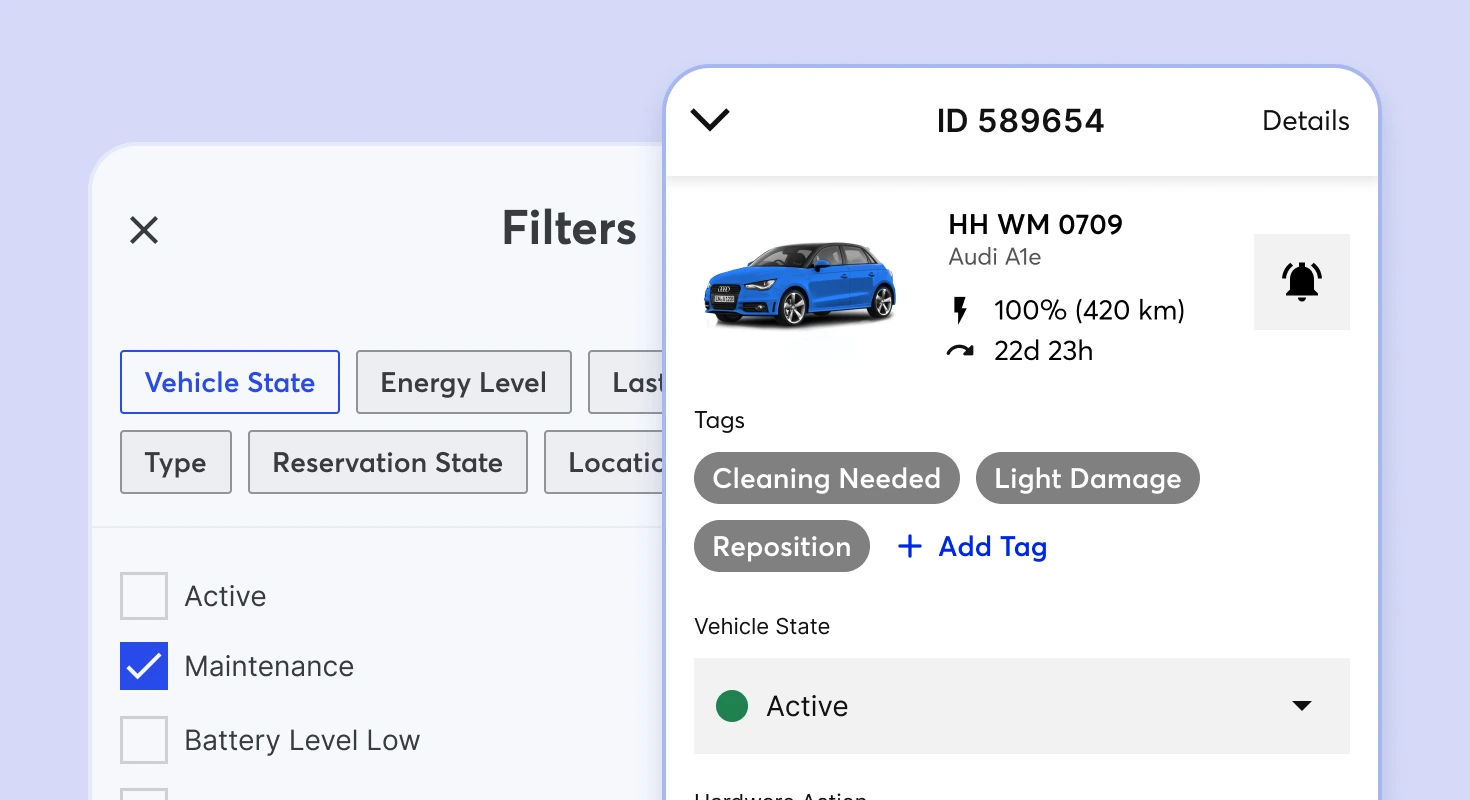The width and height of the screenshot is (1470, 800).
Task: Click the blue Audi A1e thumbnail
Action: [800, 287]
